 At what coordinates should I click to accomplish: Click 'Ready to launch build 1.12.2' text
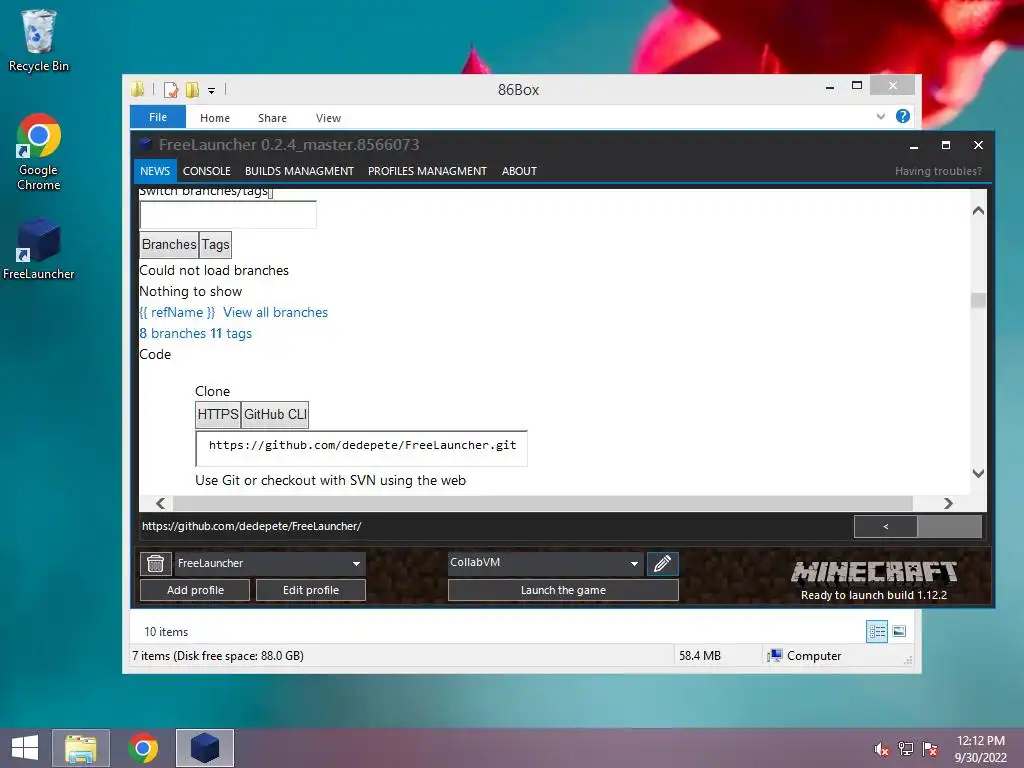coord(874,595)
